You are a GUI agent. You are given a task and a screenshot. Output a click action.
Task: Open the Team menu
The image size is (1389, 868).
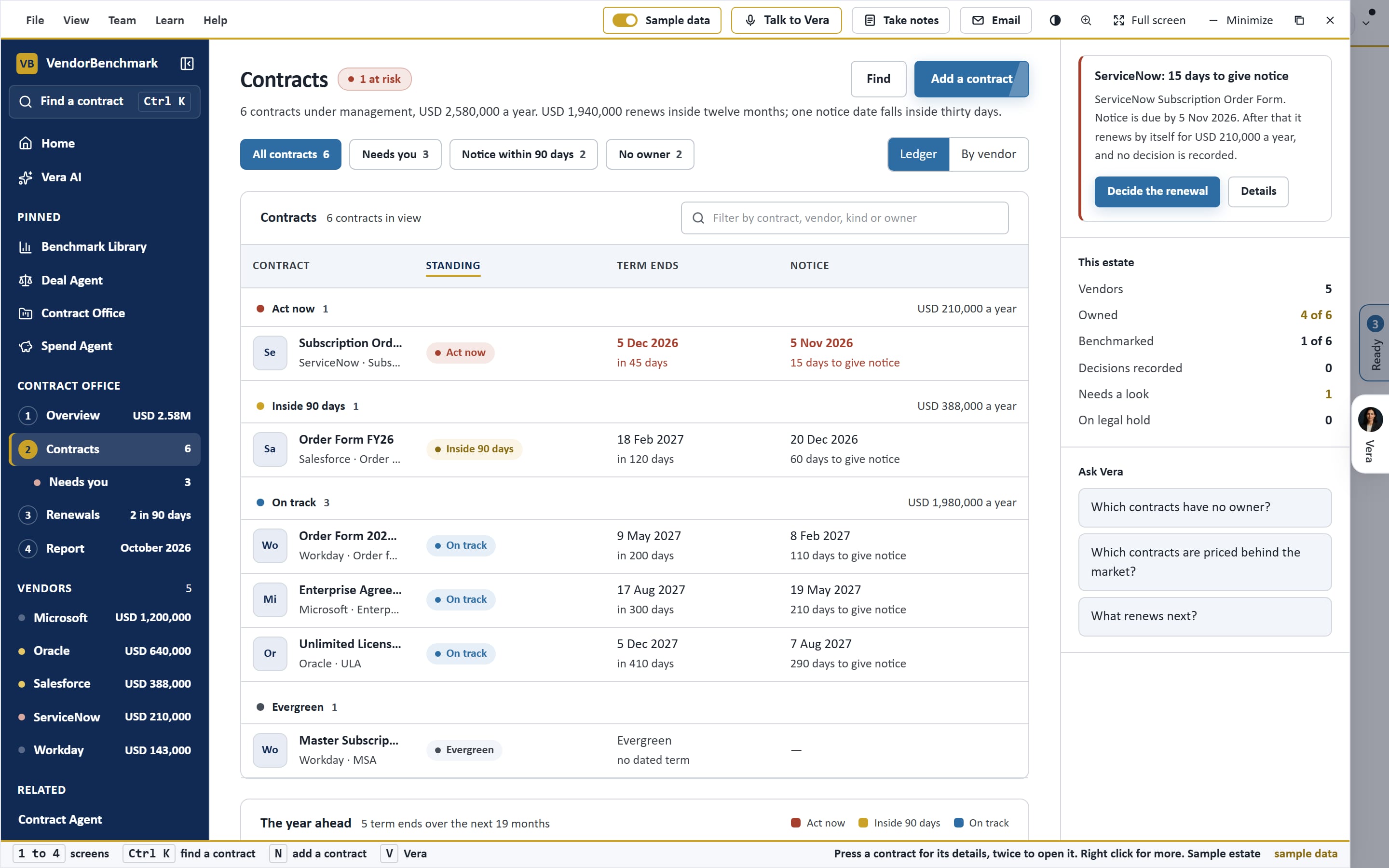(x=122, y=20)
